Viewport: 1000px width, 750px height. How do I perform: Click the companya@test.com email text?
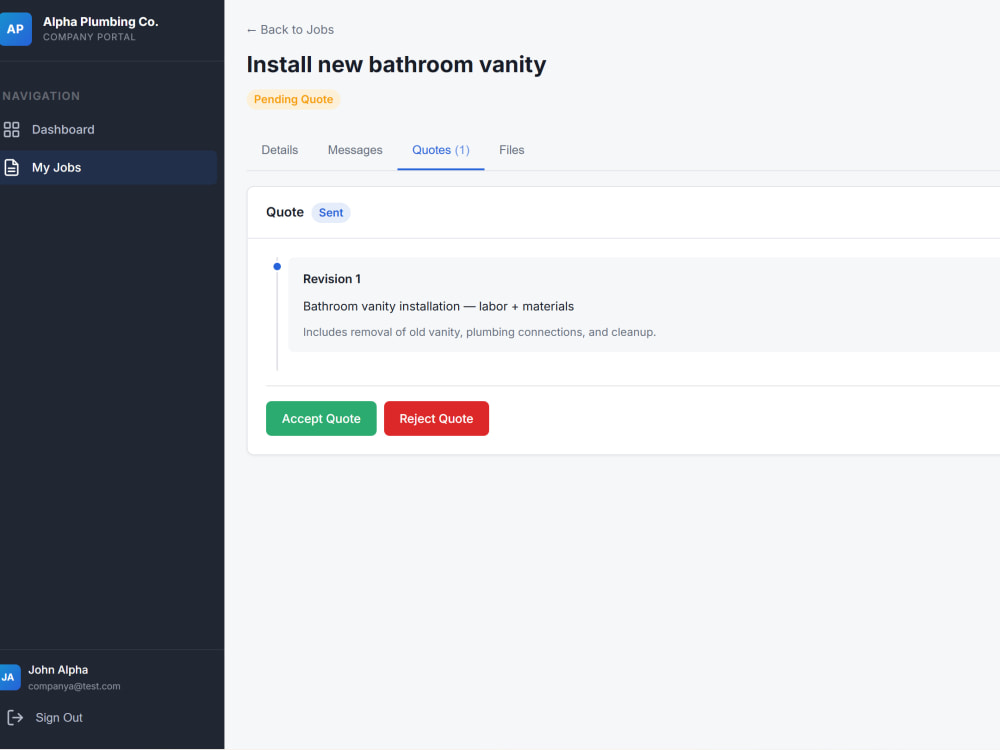74,686
